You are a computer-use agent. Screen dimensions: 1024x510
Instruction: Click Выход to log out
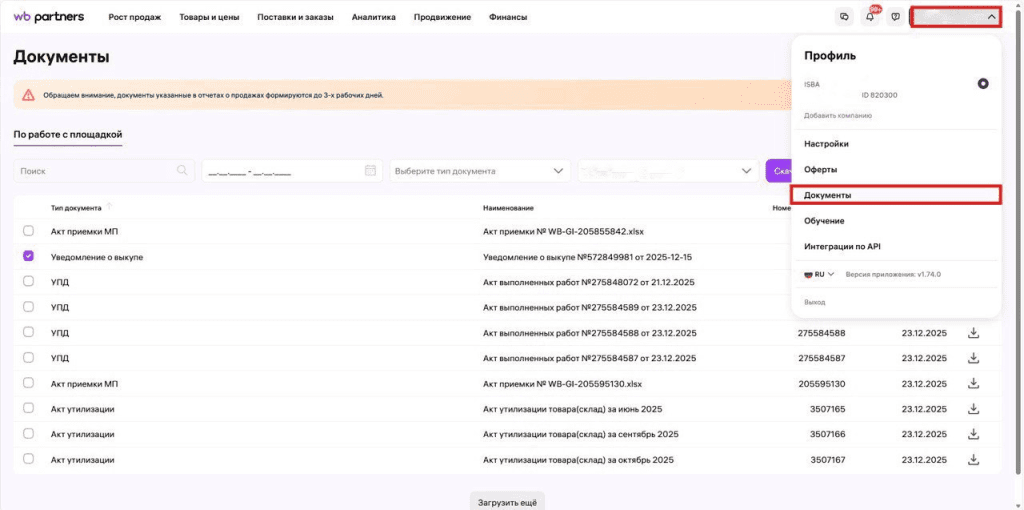point(814,302)
